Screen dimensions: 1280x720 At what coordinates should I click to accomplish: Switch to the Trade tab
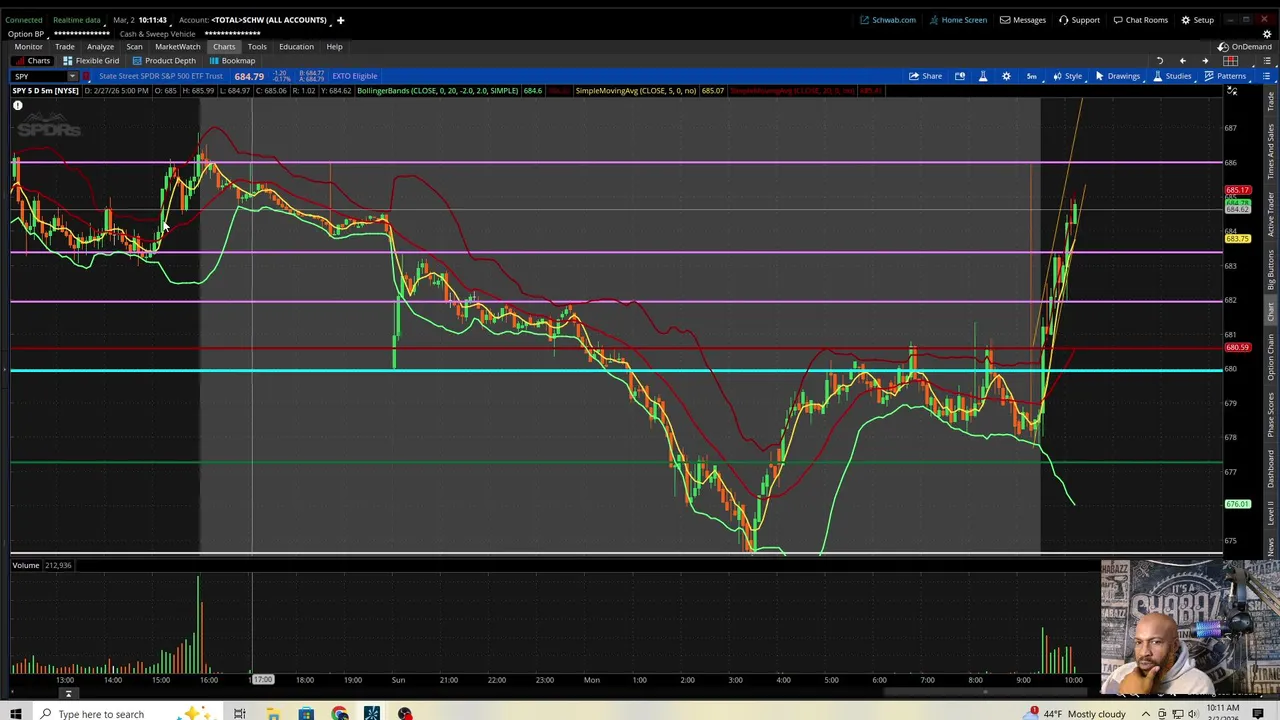point(64,47)
